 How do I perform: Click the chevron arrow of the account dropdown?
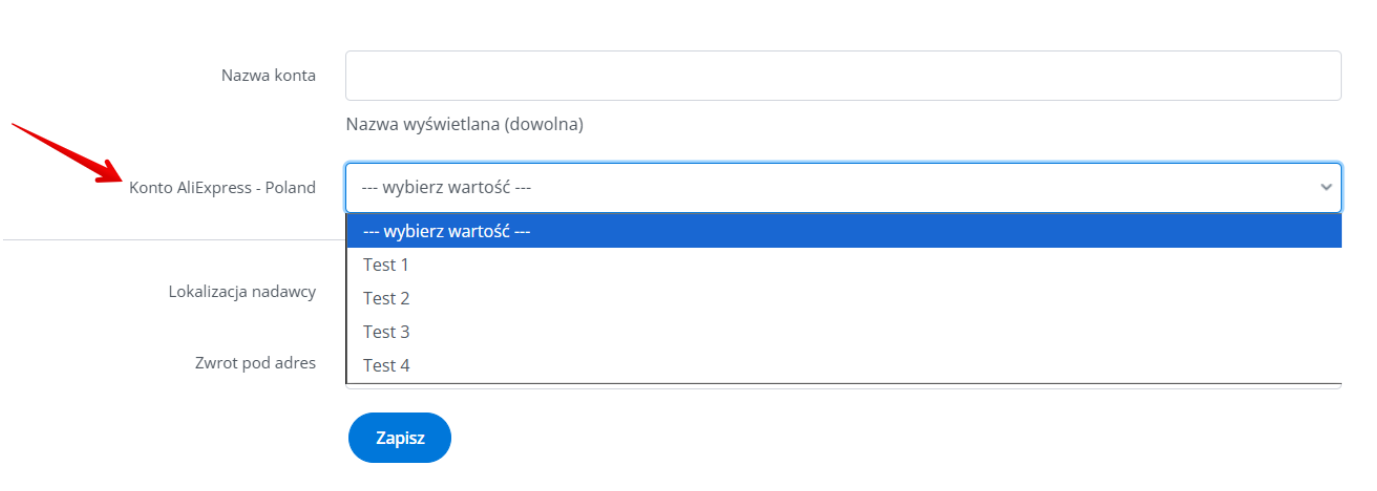[x=1326, y=187]
